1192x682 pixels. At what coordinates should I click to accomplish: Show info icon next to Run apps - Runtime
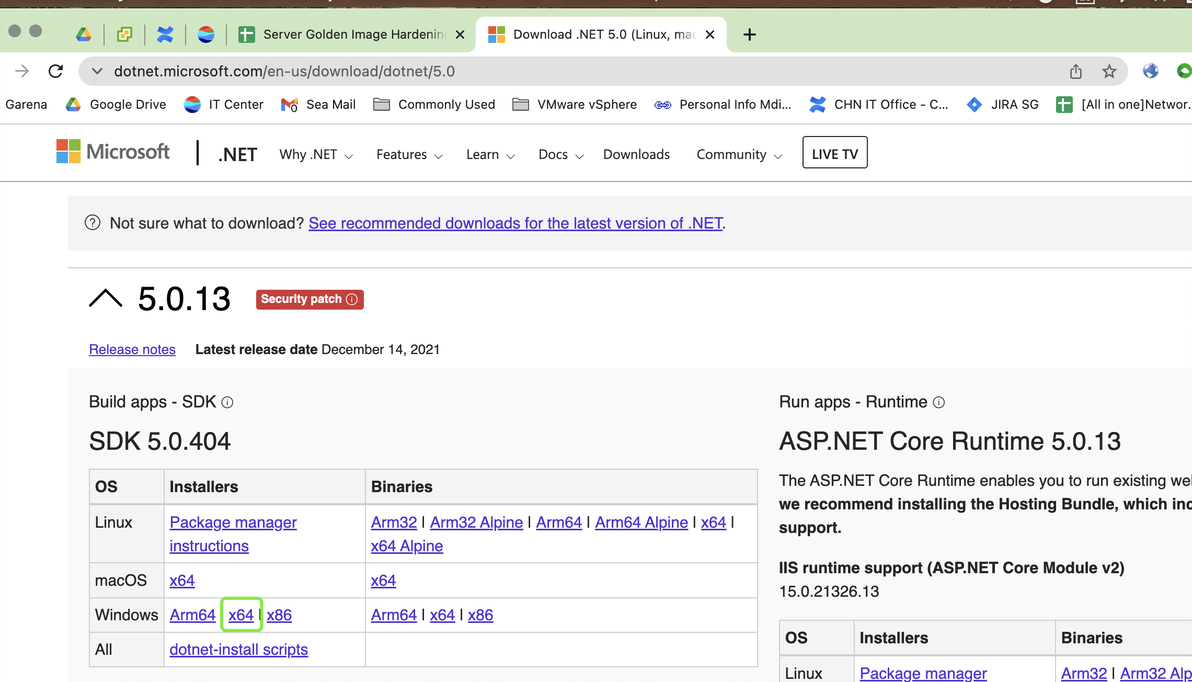pos(939,402)
